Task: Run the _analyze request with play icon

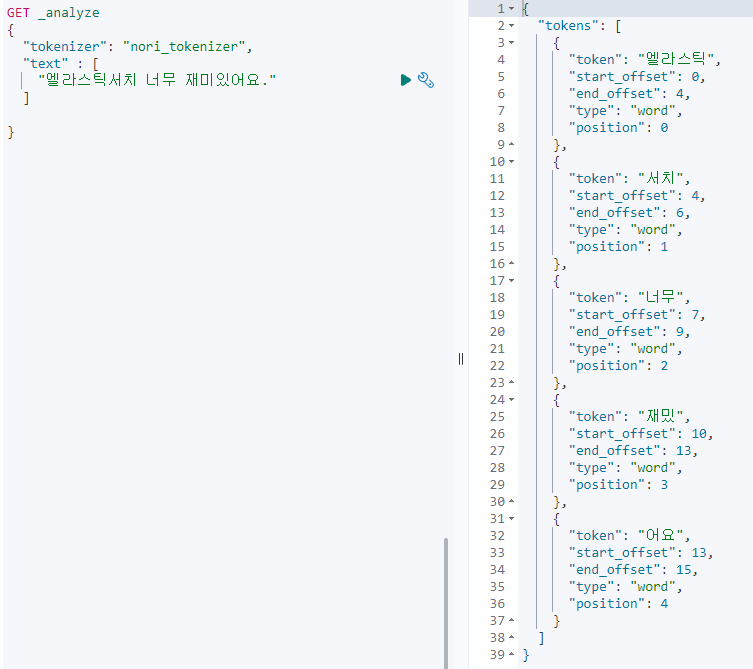Action: tap(406, 80)
